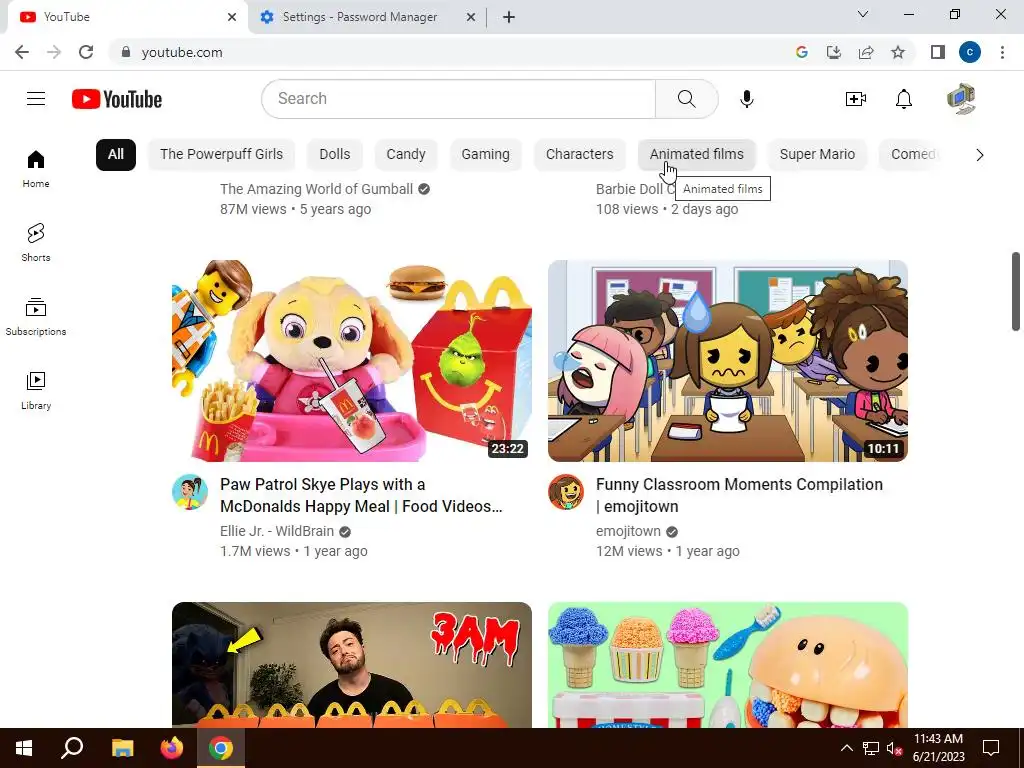Click the Chrome taskbar icon

(x=221, y=748)
